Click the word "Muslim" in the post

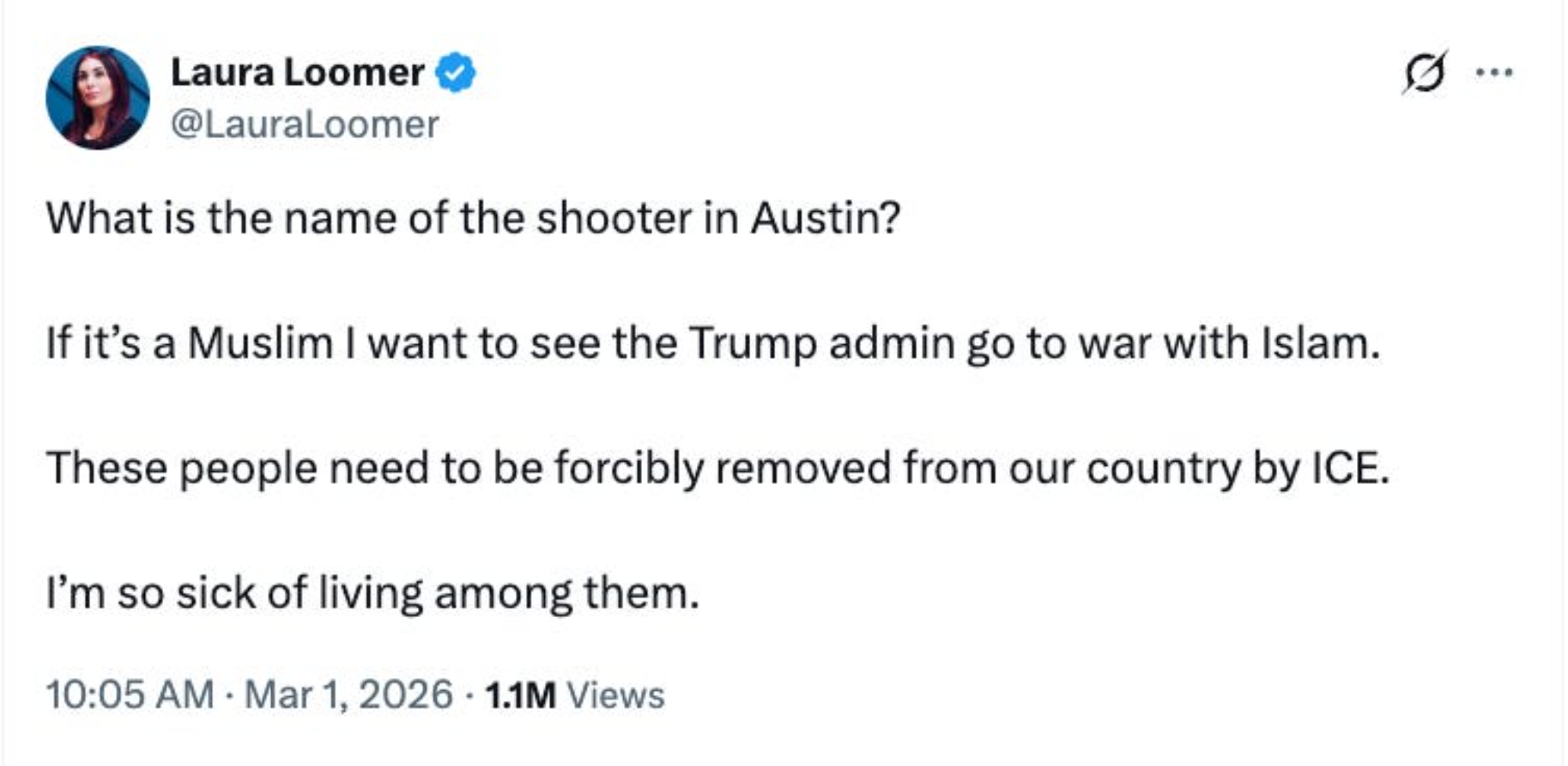(x=260, y=343)
